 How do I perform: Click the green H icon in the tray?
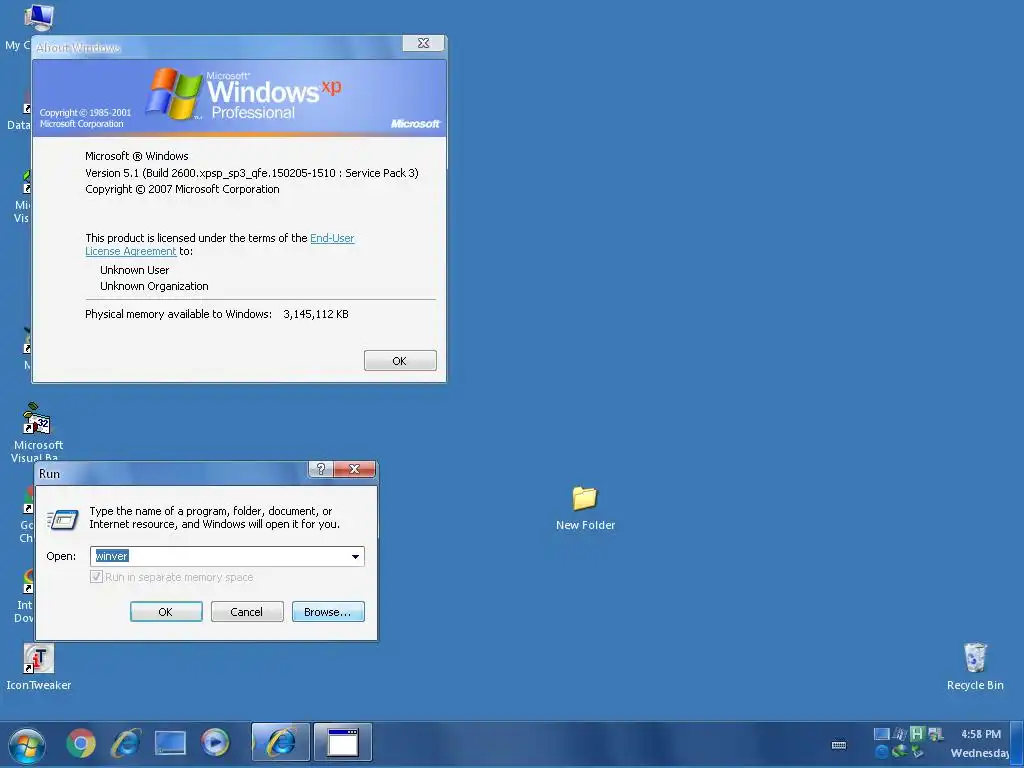click(x=917, y=734)
